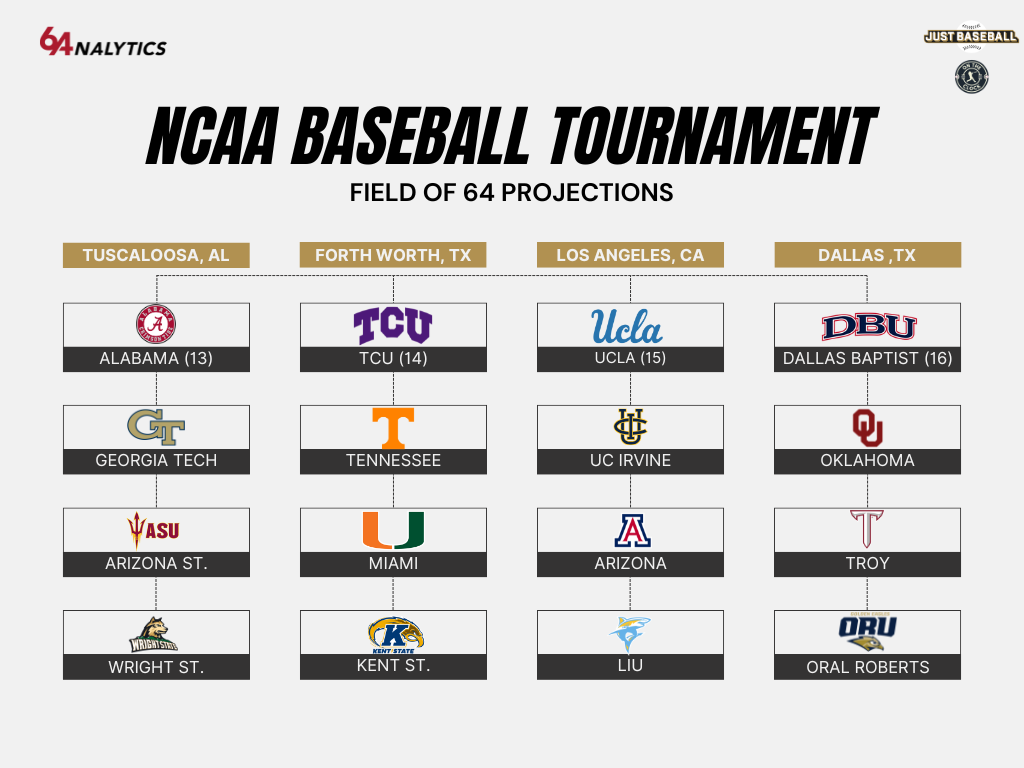
Task: Click the Tuscaloosa, AL regional header
Action: (156, 255)
